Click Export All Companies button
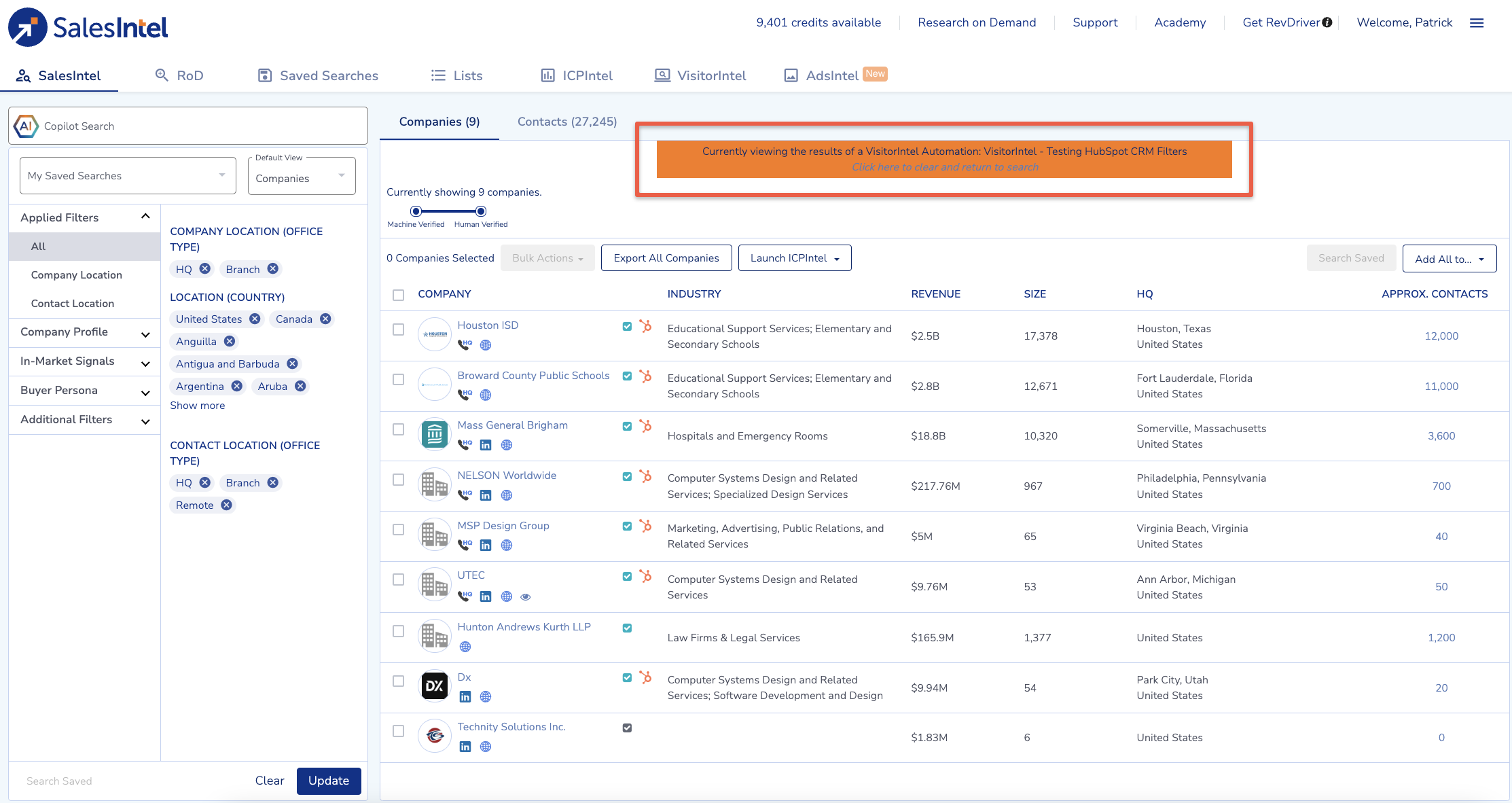The height and width of the screenshot is (803, 1512). point(666,258)
